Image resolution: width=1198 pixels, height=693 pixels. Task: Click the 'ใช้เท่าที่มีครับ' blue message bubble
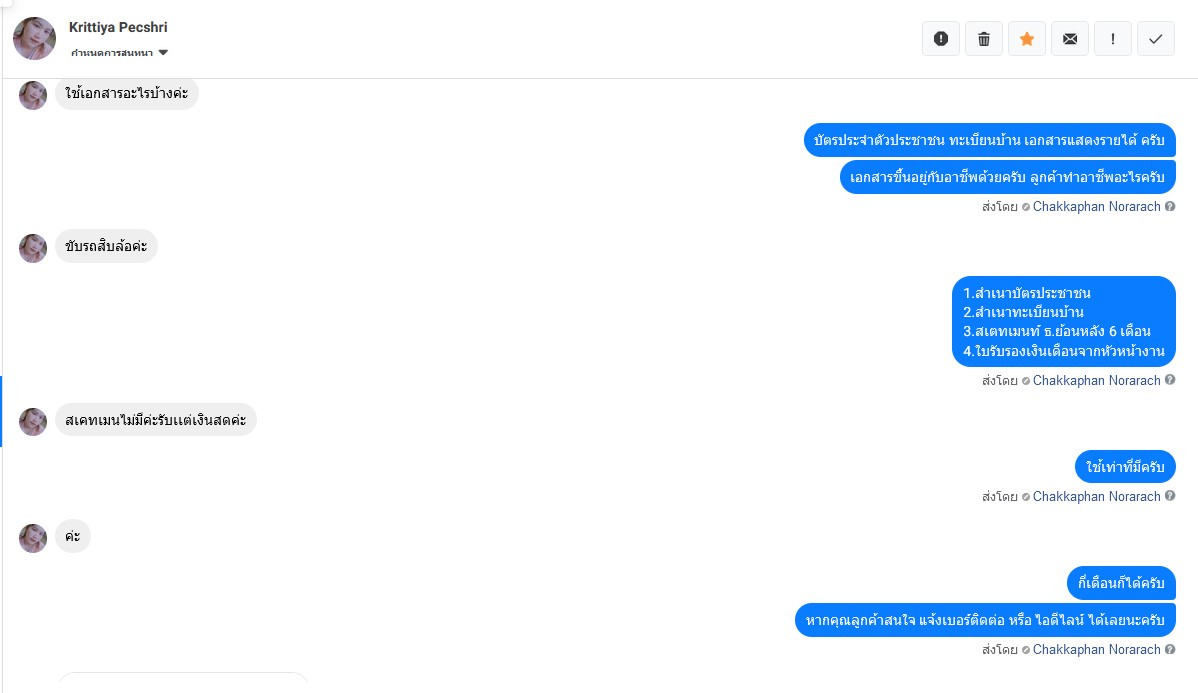(x=1125, y=467)
